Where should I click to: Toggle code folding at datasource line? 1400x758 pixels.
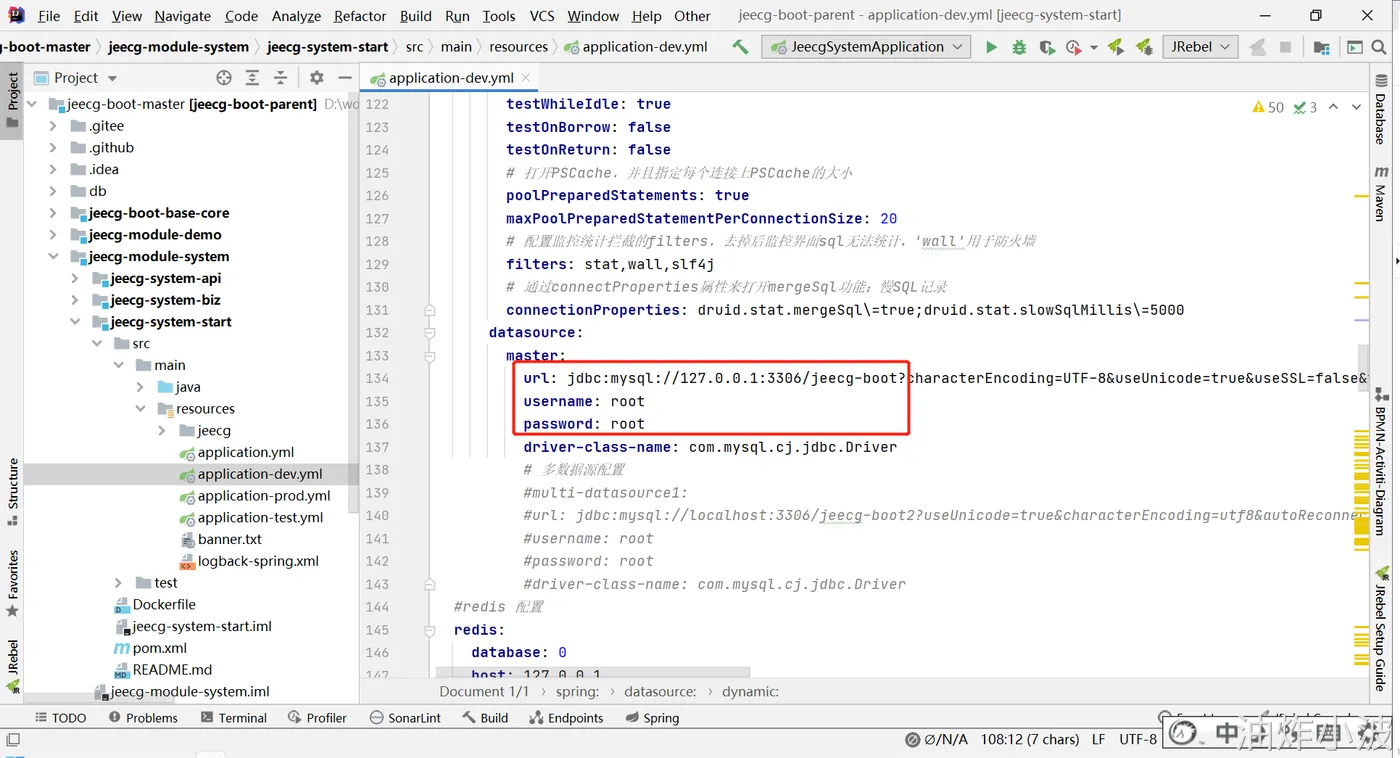pyautogui.click(x=429, y=333)
